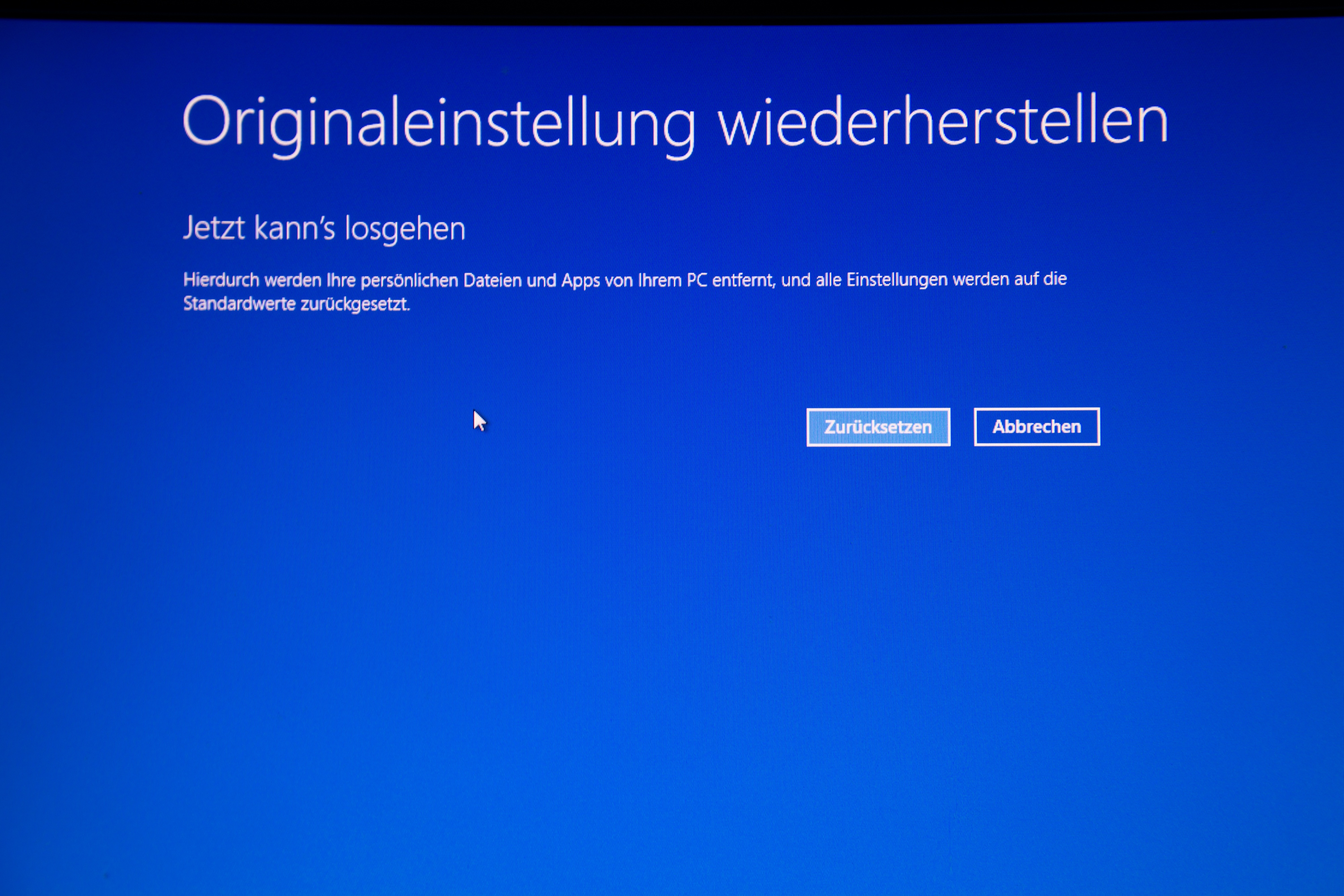Click the heading 'Originaleinstellung wiederherstellen'
Image resolution: width=1344 pixels, height=896 pixels.
(x=674, y=122)
